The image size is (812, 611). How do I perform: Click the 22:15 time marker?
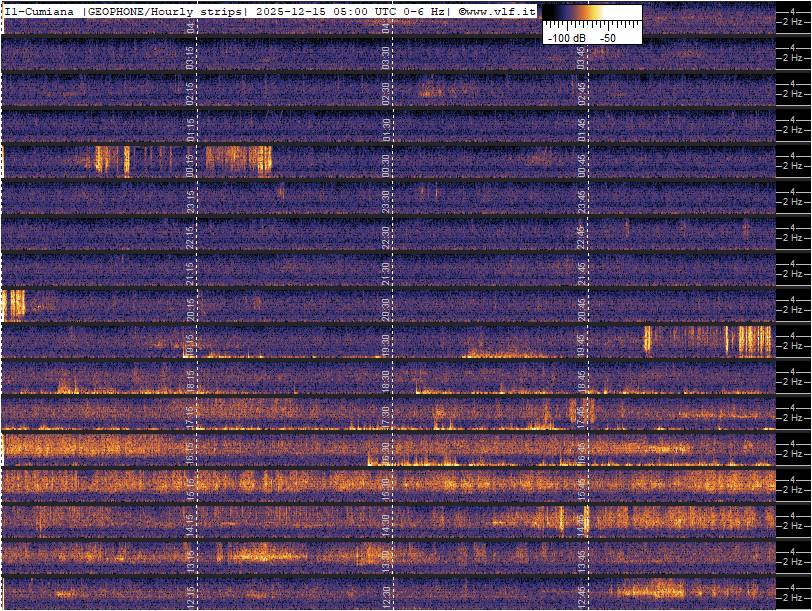pyautogui.click(x=190, y=238)
